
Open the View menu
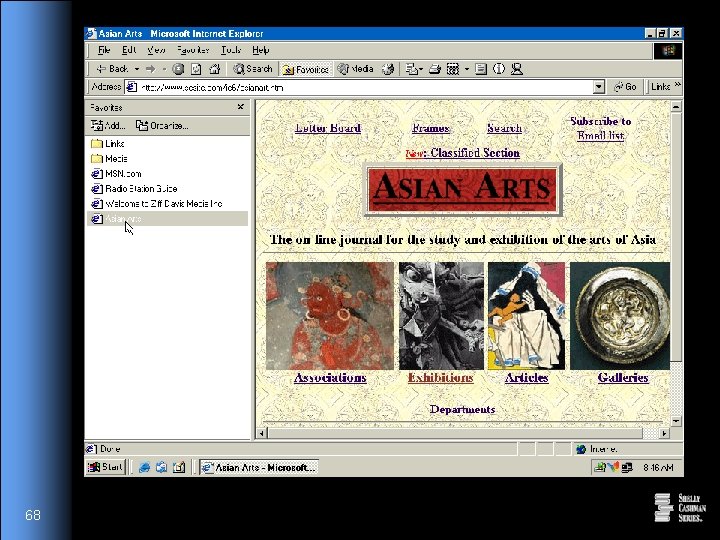pos(156,50)
